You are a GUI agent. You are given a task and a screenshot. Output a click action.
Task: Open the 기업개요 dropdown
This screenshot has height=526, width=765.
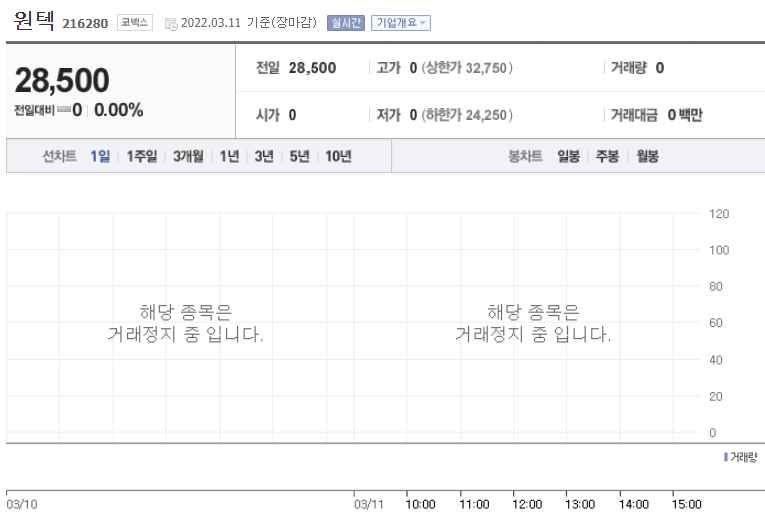pos(401,23)
